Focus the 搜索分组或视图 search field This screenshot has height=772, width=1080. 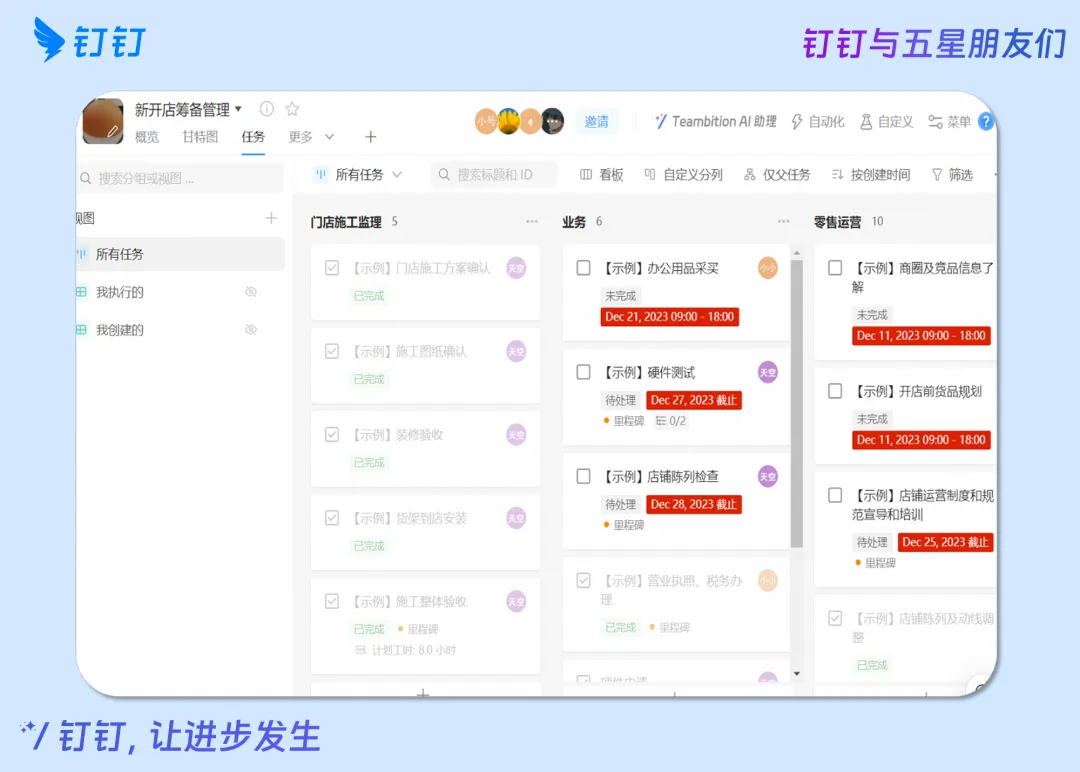coord(180,178)
